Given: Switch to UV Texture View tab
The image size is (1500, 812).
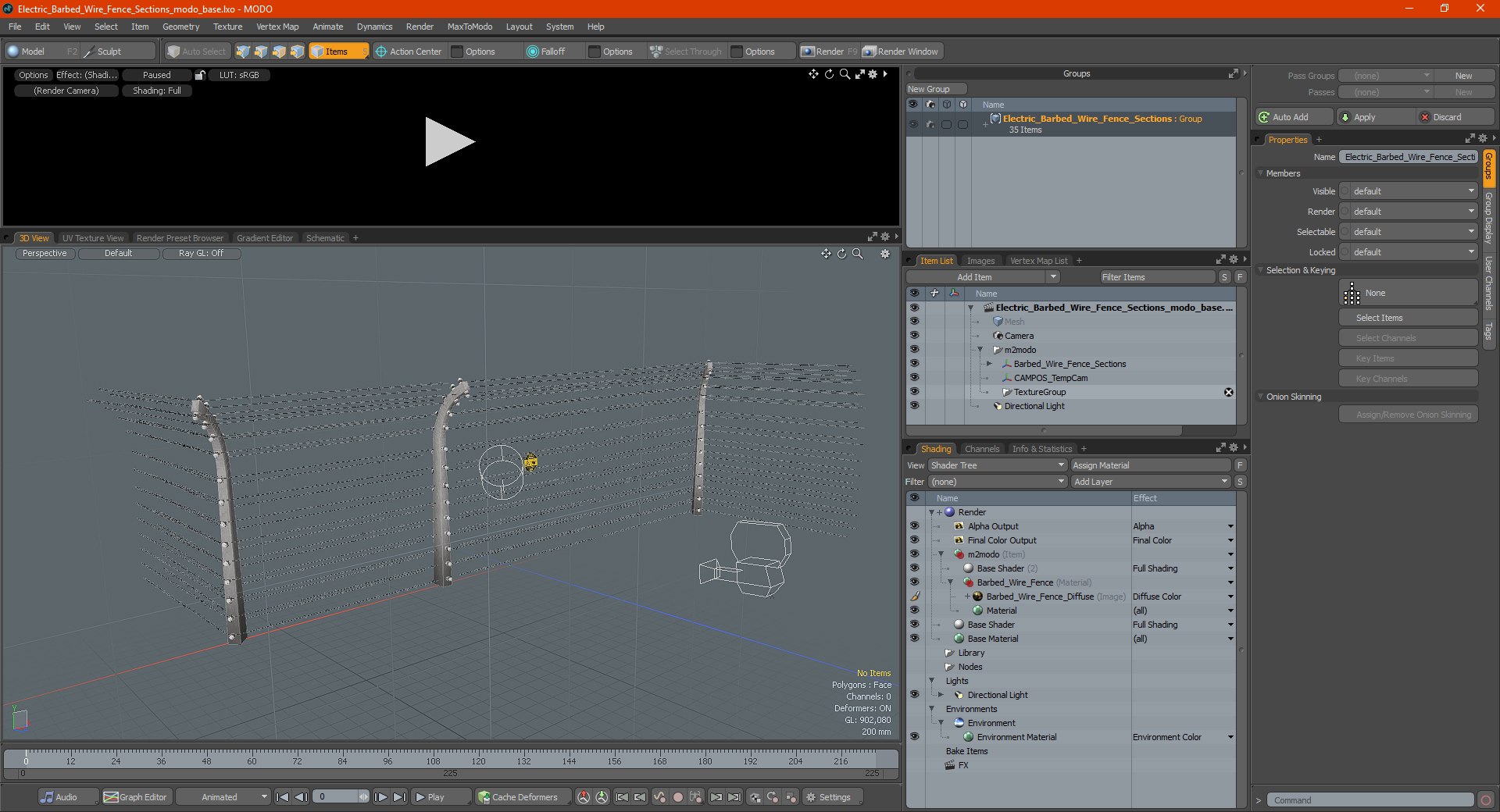Looking at the screenshot, I should pos(93,238).
